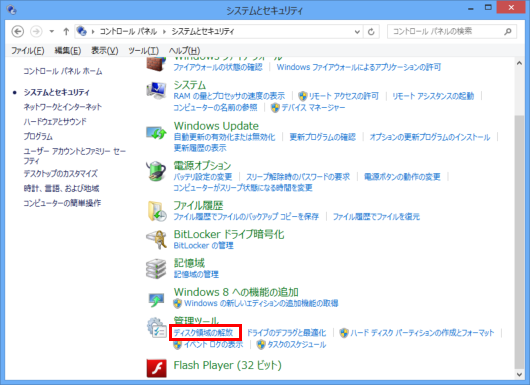
Task: Open the File History folder icon
Action: click(x=157, y=211)
